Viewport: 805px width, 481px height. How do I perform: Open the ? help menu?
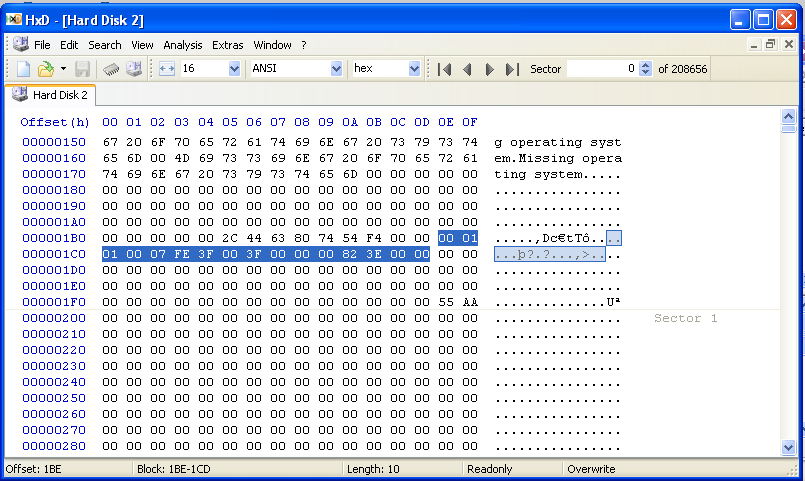click(304, 45)
